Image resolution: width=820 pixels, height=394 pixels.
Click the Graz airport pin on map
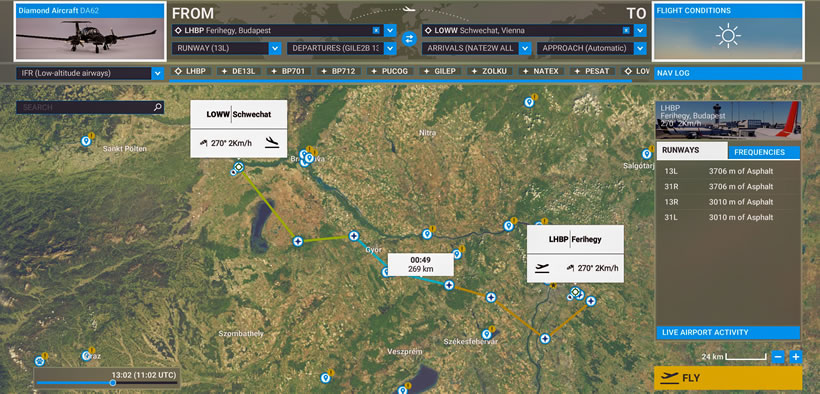click(86, 356)
